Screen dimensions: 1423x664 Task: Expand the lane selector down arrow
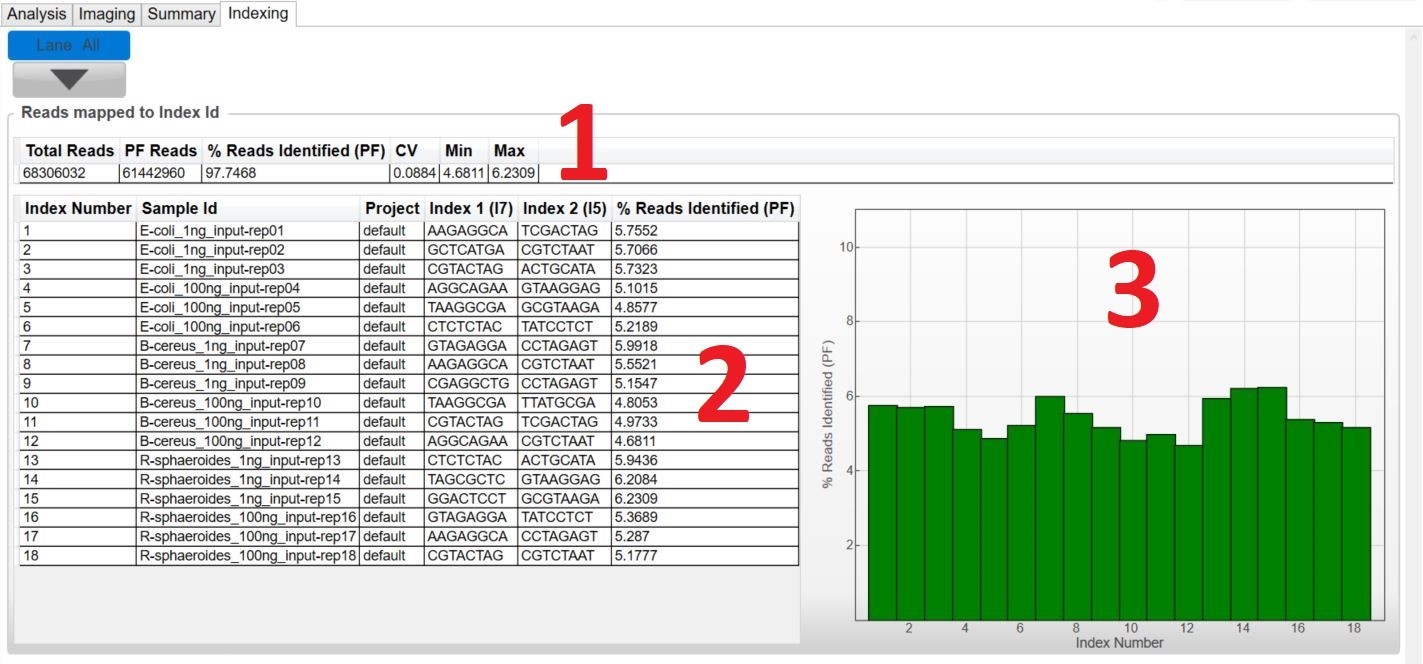pos(69,79)
